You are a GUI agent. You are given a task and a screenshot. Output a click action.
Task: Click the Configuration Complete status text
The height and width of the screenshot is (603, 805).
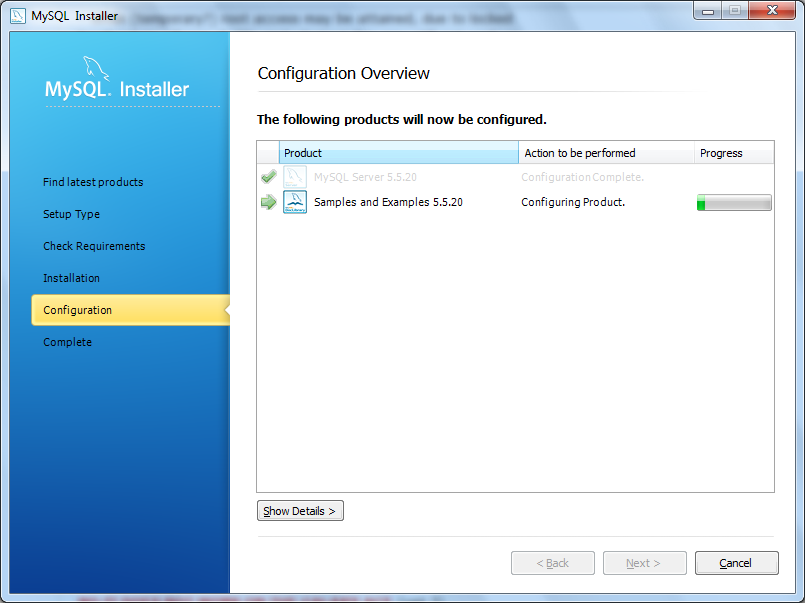(x=582, y=177)
